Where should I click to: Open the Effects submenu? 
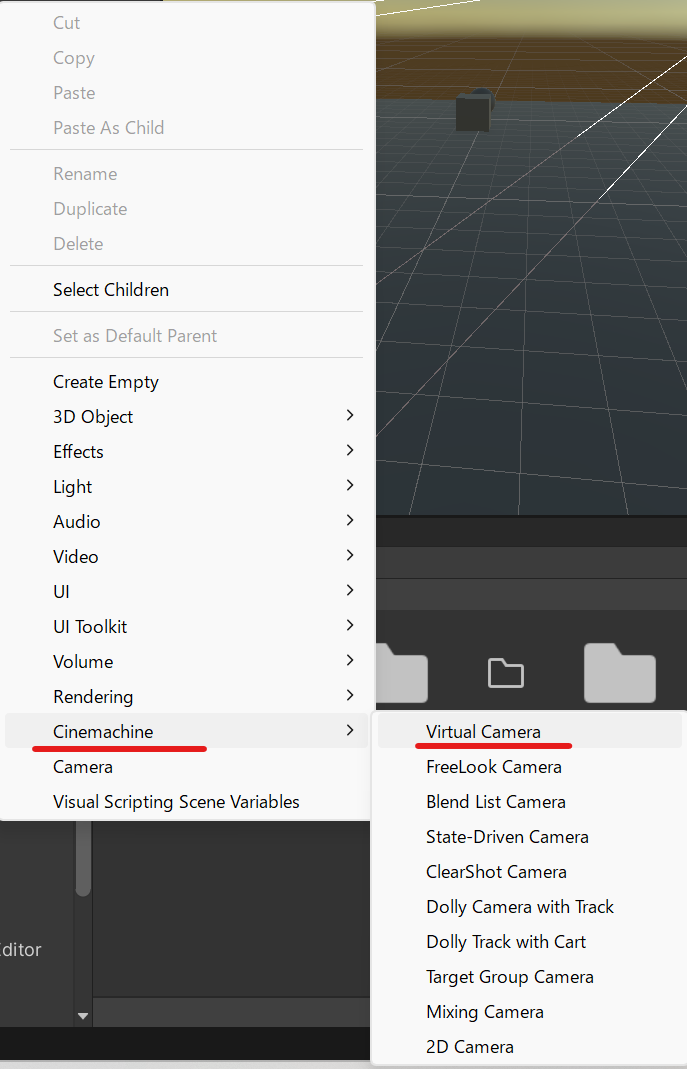click(78, 451)
